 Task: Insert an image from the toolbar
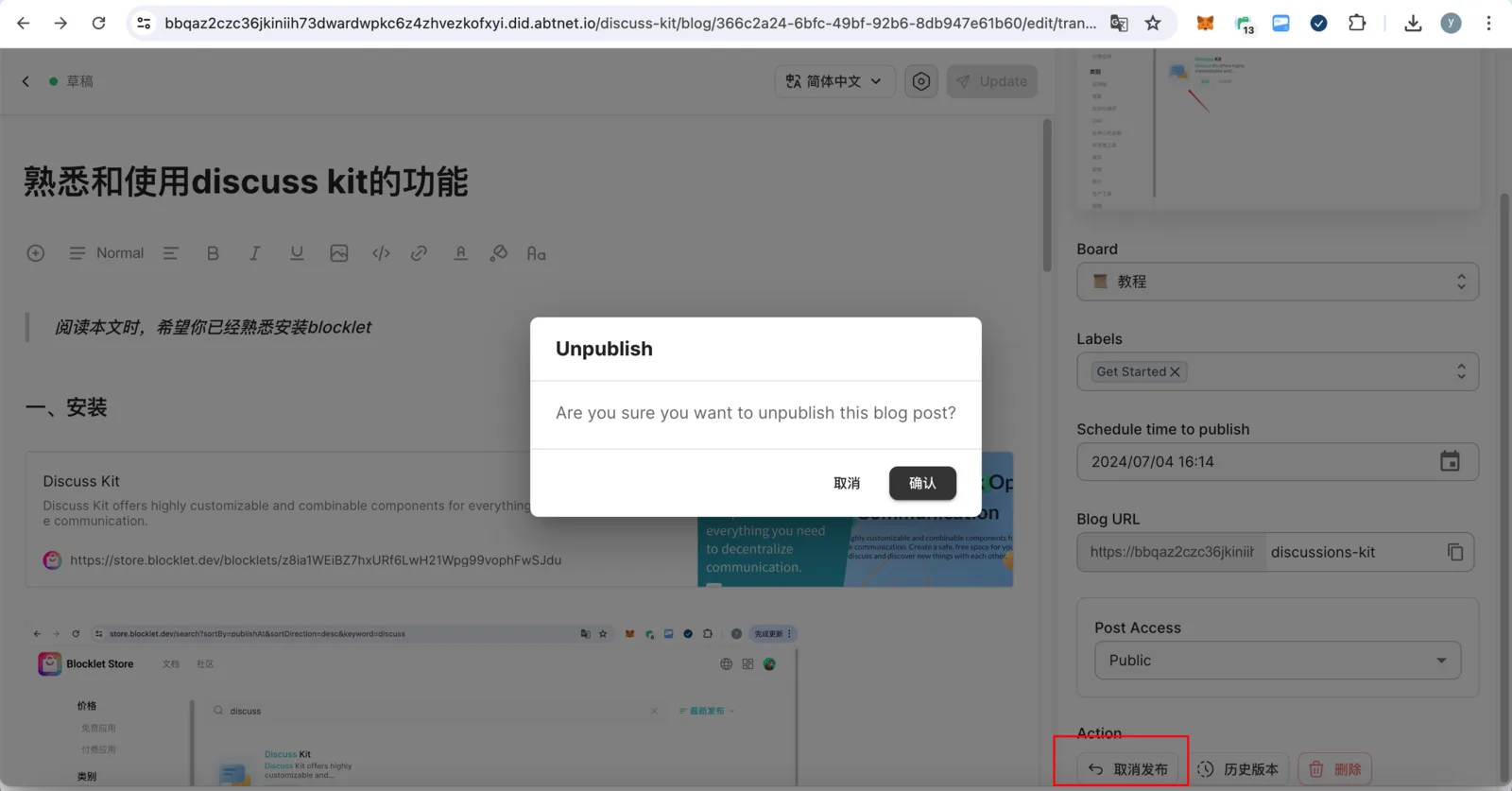coord(339,253)
